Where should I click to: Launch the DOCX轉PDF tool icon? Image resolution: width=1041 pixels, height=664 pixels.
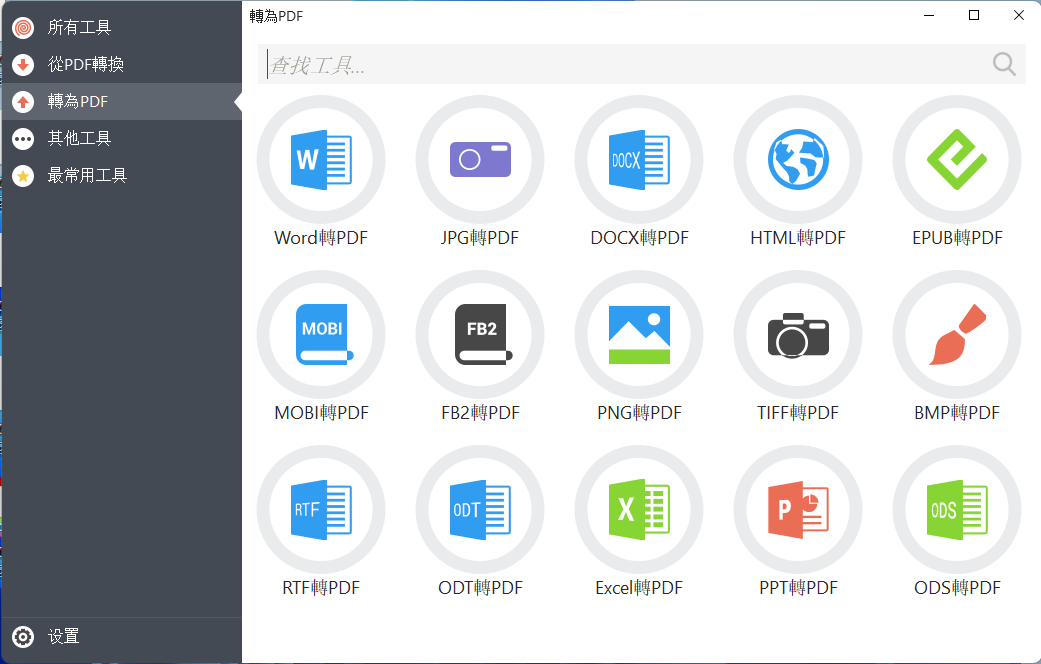(639, 160)
